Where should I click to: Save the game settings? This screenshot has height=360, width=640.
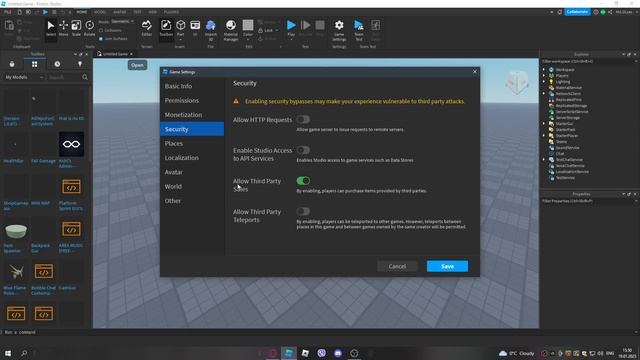(447, 266)
